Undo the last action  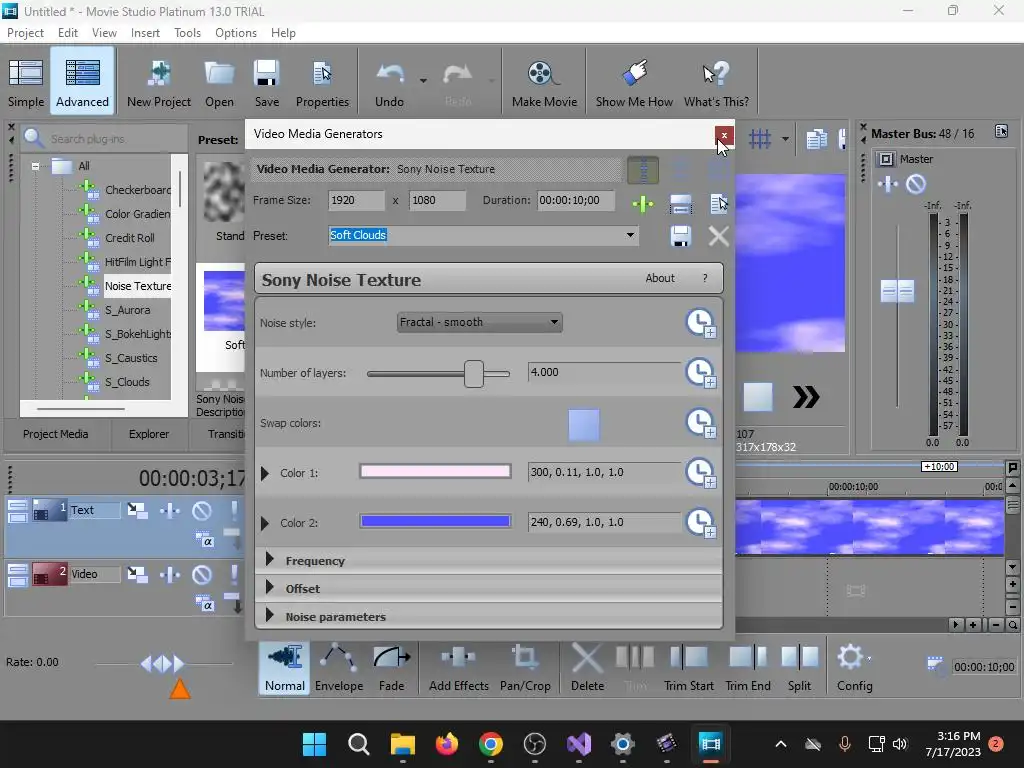coord(389,83)
